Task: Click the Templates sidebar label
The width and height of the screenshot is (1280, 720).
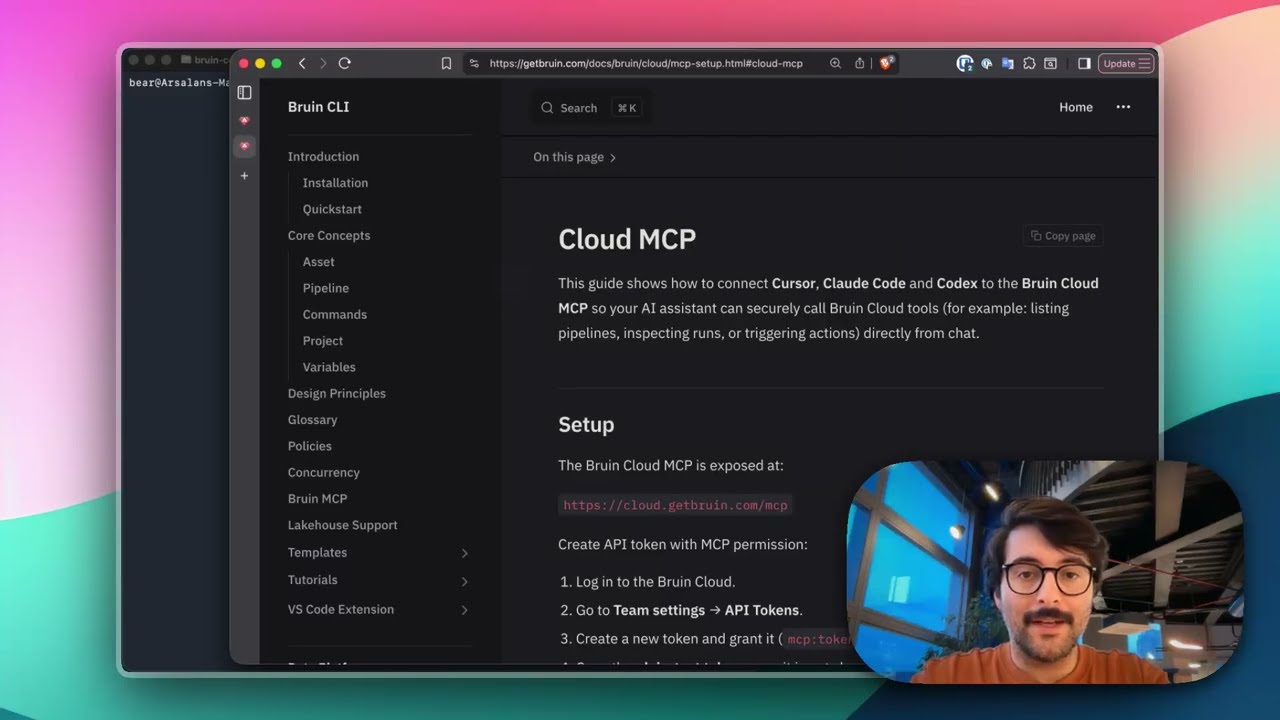Action: point(317,552)
